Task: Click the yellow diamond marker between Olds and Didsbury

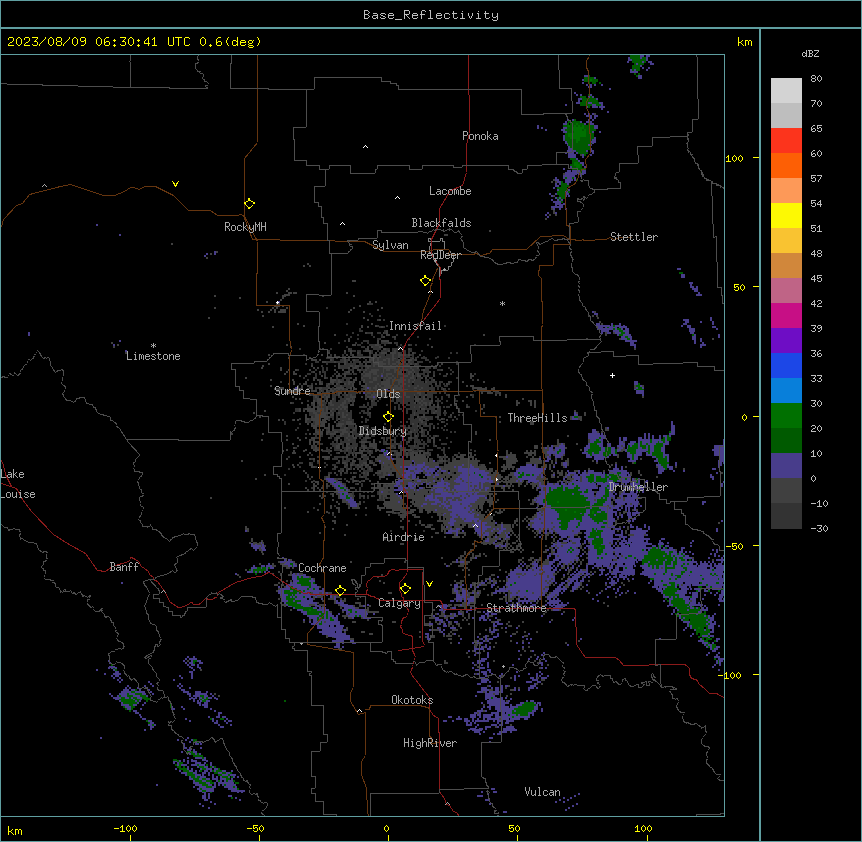Action: tap(388, 417)
